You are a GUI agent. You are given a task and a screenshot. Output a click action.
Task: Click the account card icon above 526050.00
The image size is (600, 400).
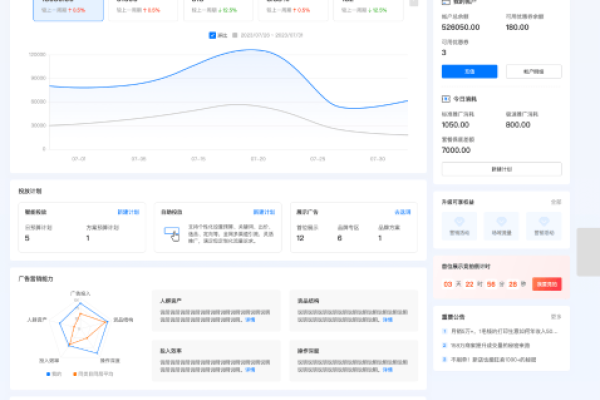(x=446, y=2)
